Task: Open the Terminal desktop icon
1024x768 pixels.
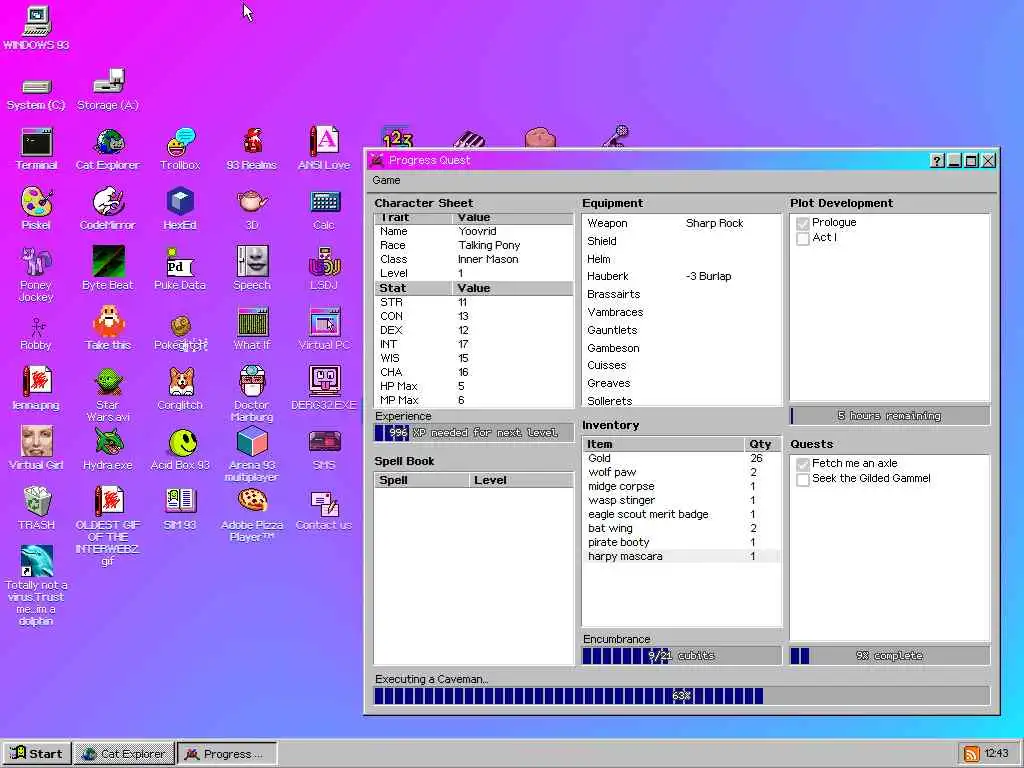Action: pyautogui.click(x=37, y=150)
